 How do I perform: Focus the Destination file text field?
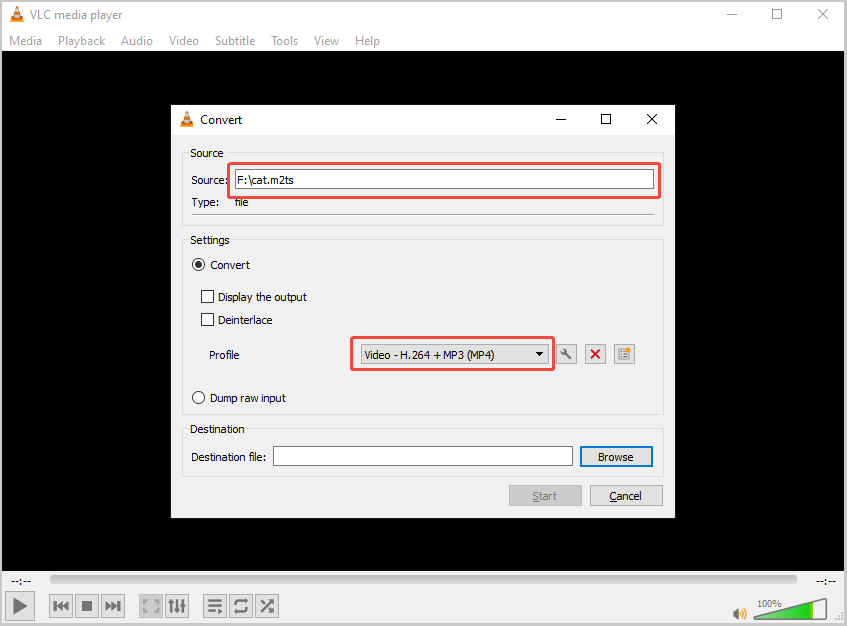[x=422, y=456]
